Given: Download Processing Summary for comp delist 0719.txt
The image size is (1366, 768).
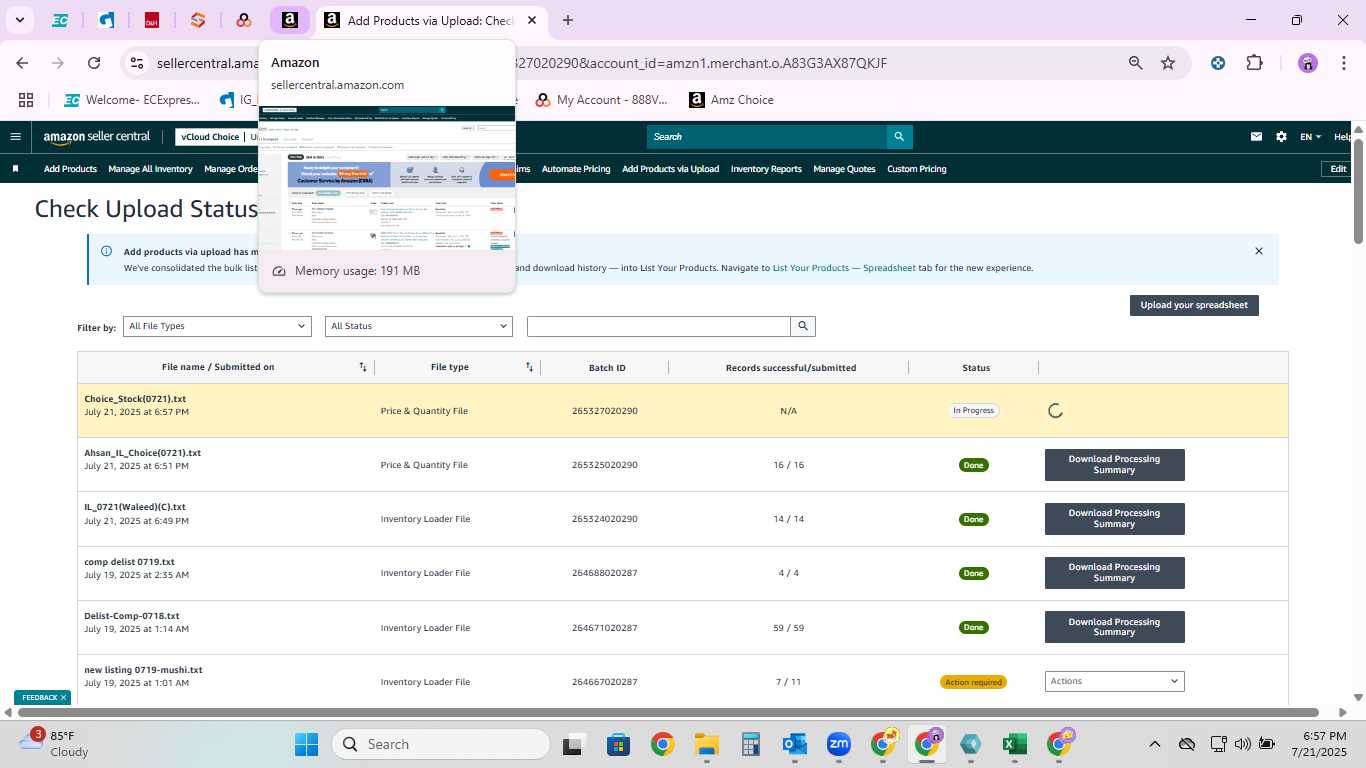Looking at the screenshot, I should pyautogui.click(x=1114, y=573).
